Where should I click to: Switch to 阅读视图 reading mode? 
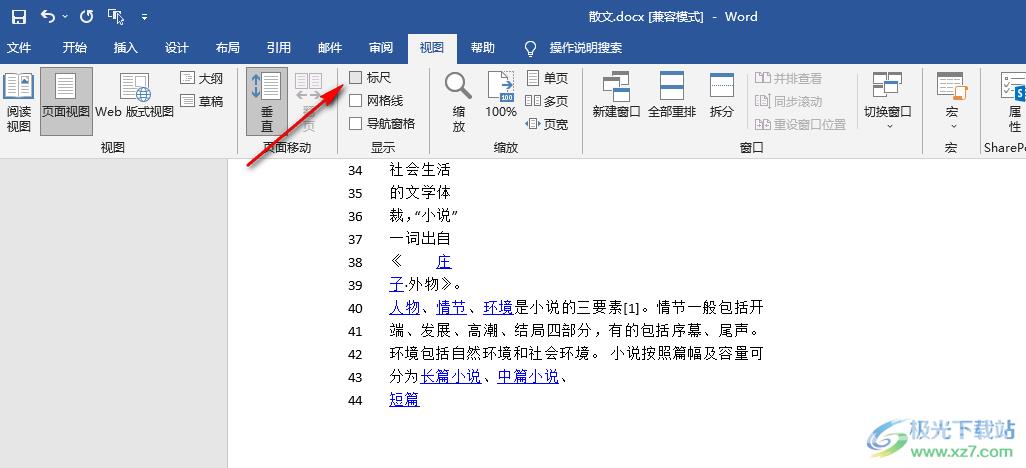19,101
